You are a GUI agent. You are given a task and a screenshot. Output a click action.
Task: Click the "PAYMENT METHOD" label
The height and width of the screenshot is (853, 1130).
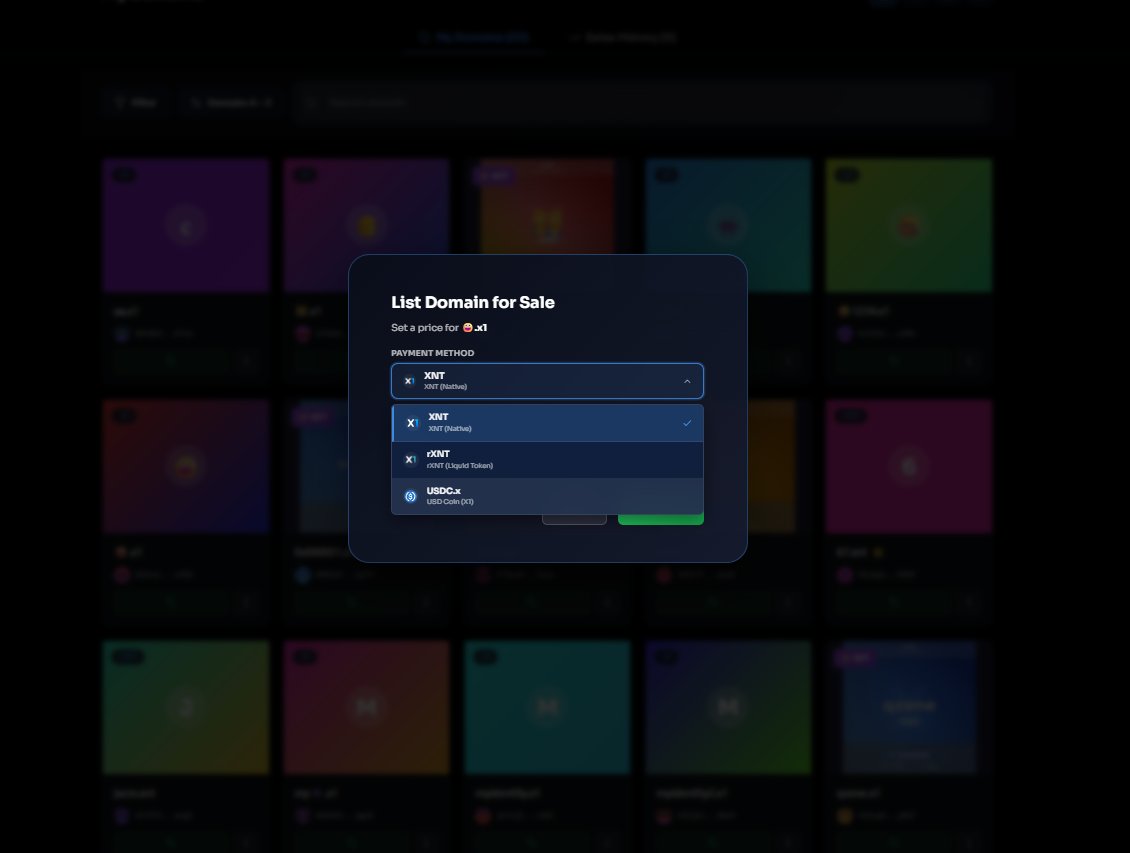pos(432,353)
